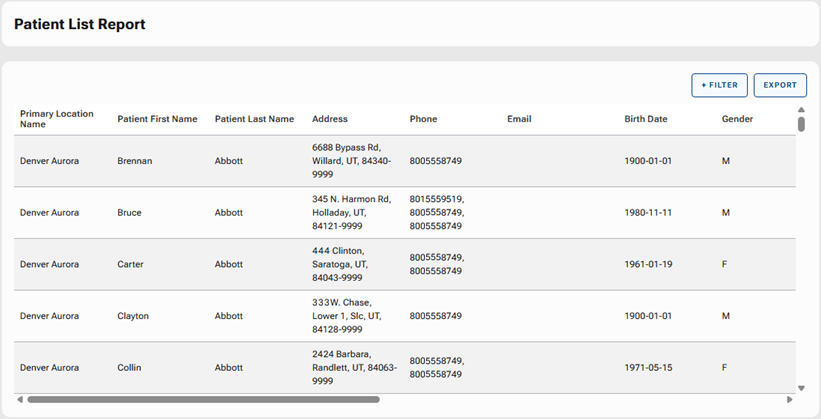Sort by Primary Location Name column header
821x419 pixels.
click(57, 119)
